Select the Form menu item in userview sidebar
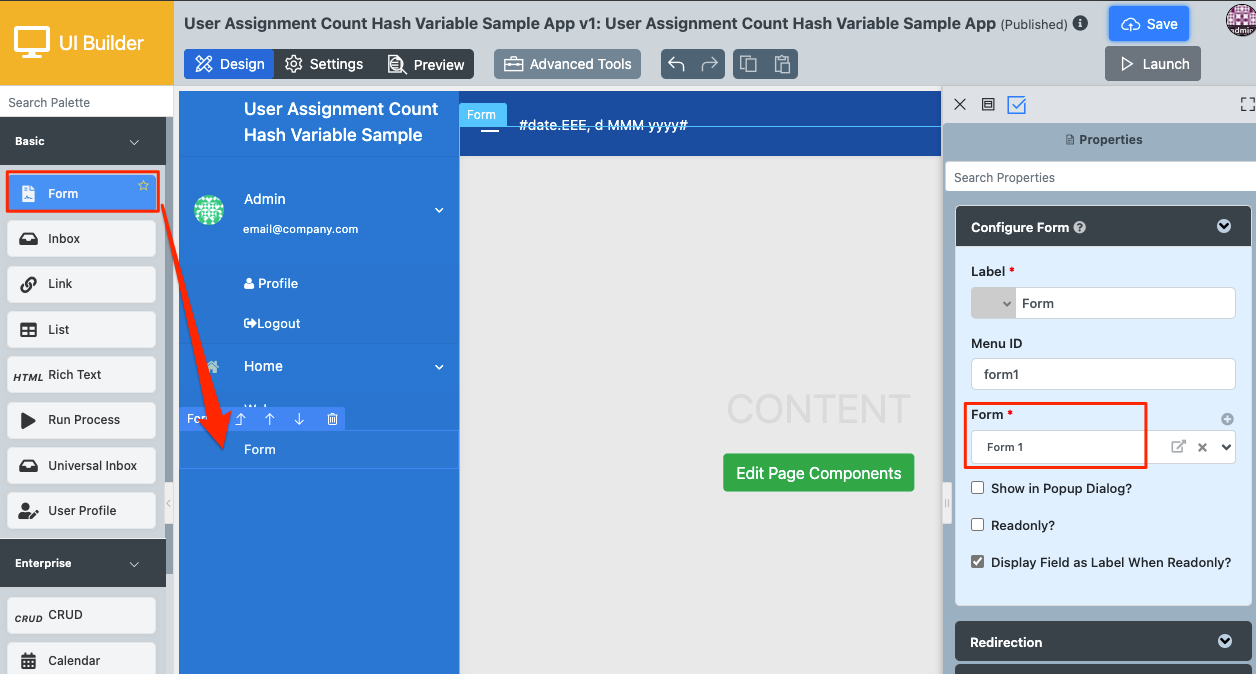 click(x=319, y=449)
